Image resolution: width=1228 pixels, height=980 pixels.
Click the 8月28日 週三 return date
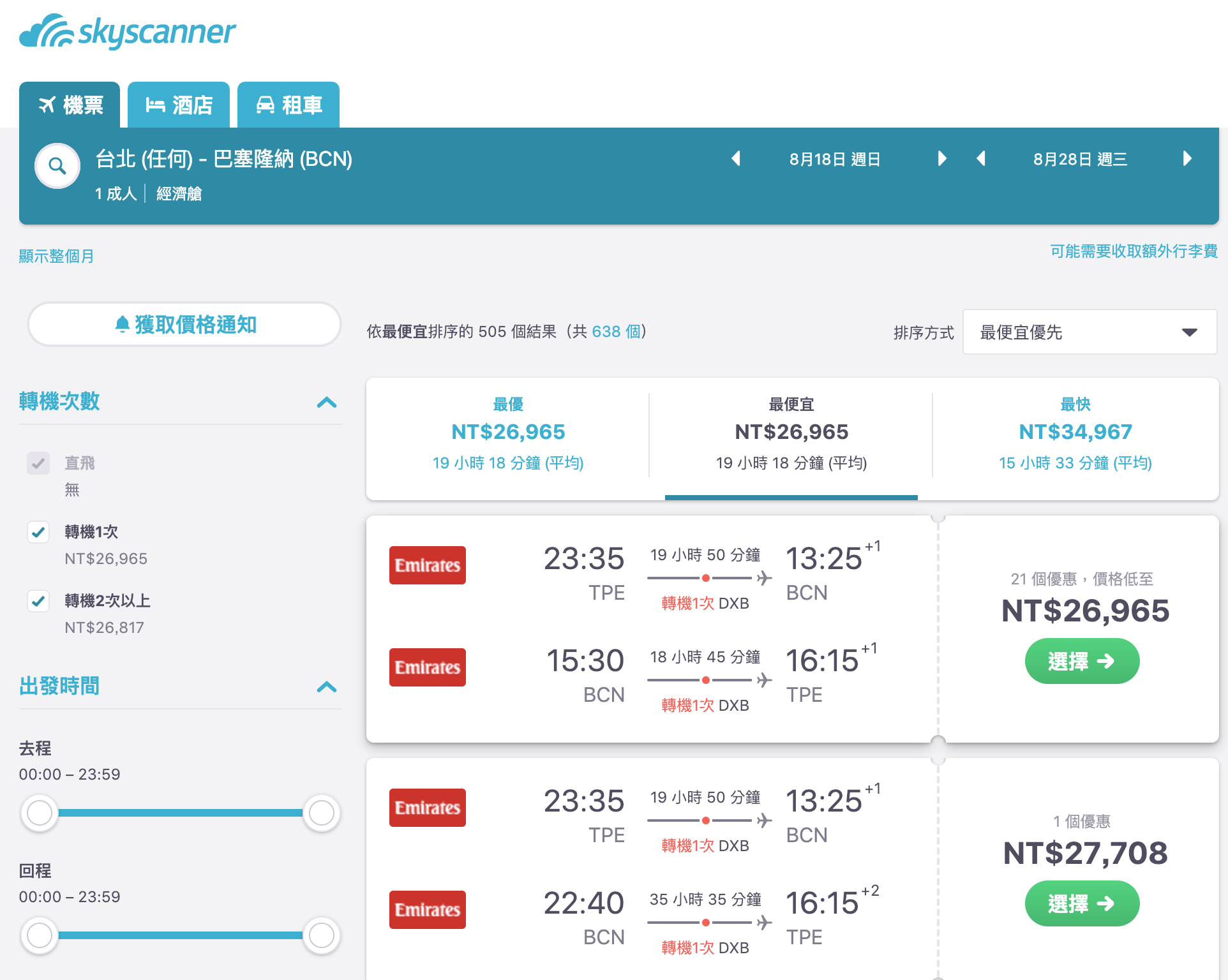click(1081, 159)
